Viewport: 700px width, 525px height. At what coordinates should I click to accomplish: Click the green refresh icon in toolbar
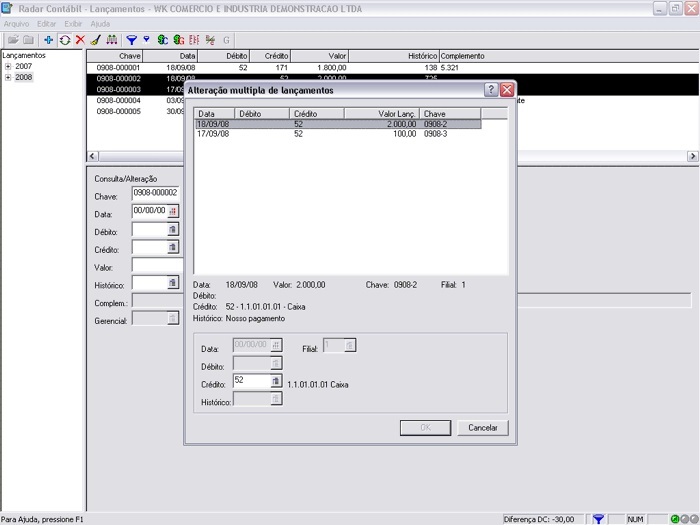[65, 40]
